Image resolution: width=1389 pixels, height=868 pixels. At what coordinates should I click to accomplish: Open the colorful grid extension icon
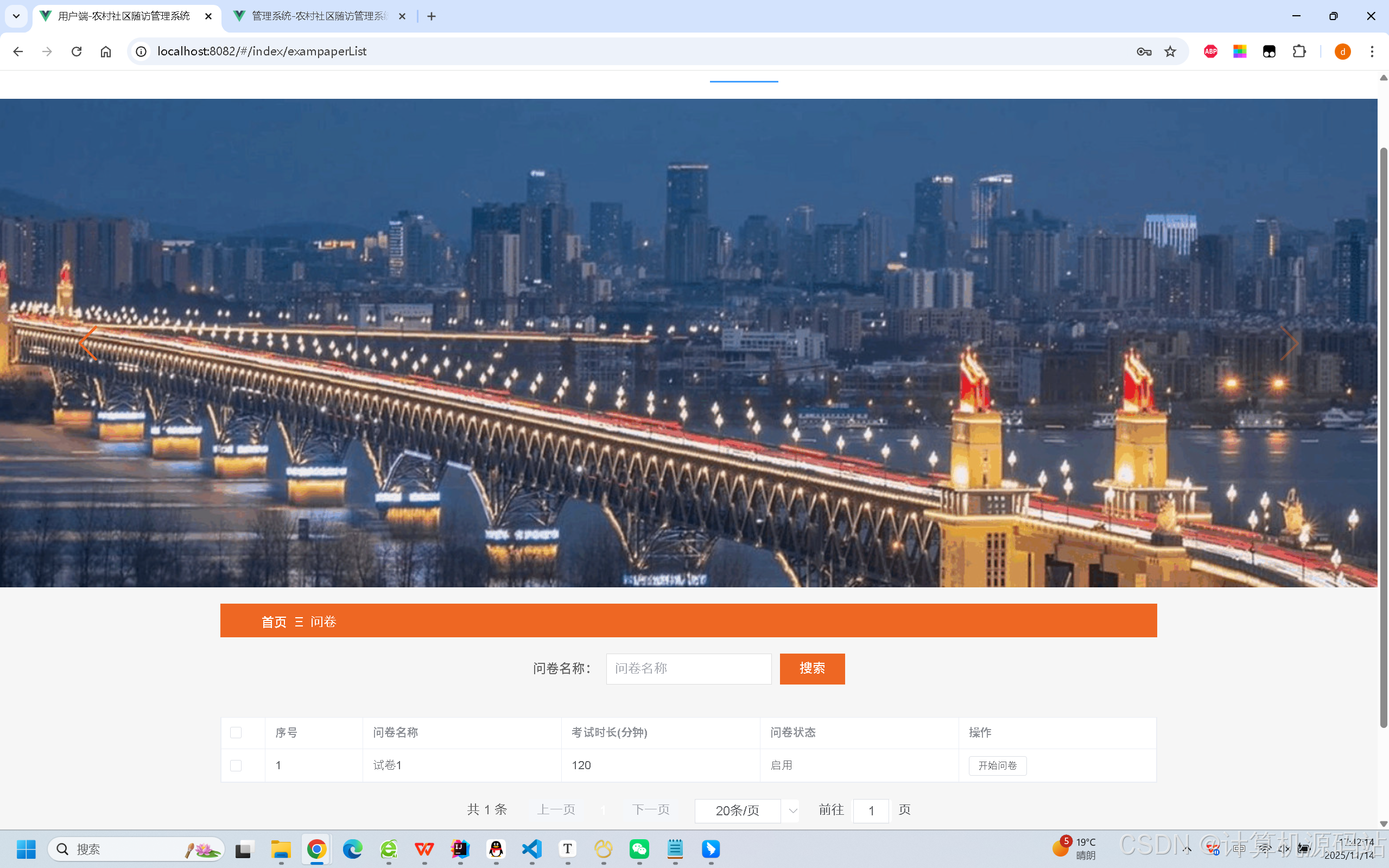pyautogui.click(x=1240, y=52)
